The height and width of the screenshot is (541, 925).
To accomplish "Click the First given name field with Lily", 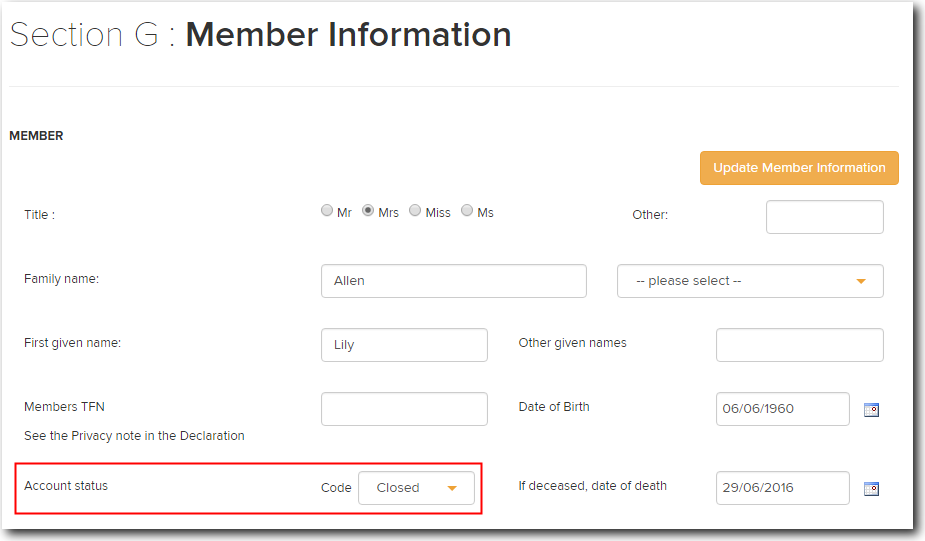I will pyautogui.click(x=404, y=345).
